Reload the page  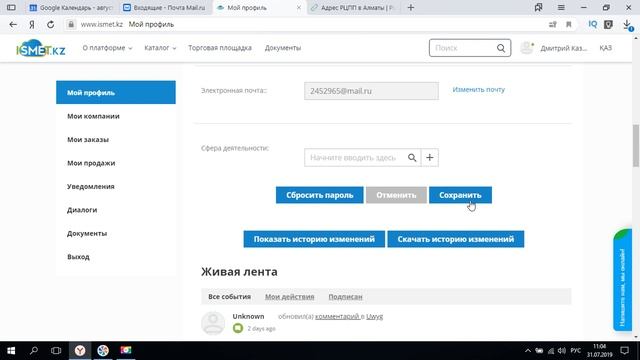pos(50,24)
